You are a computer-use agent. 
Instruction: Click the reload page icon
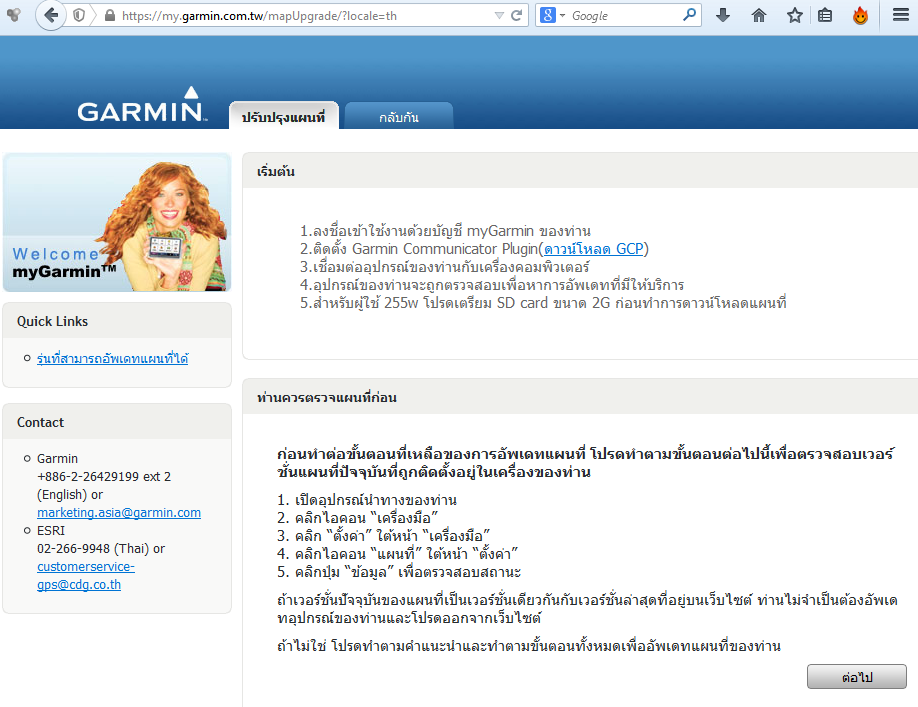tap(516, 16)
